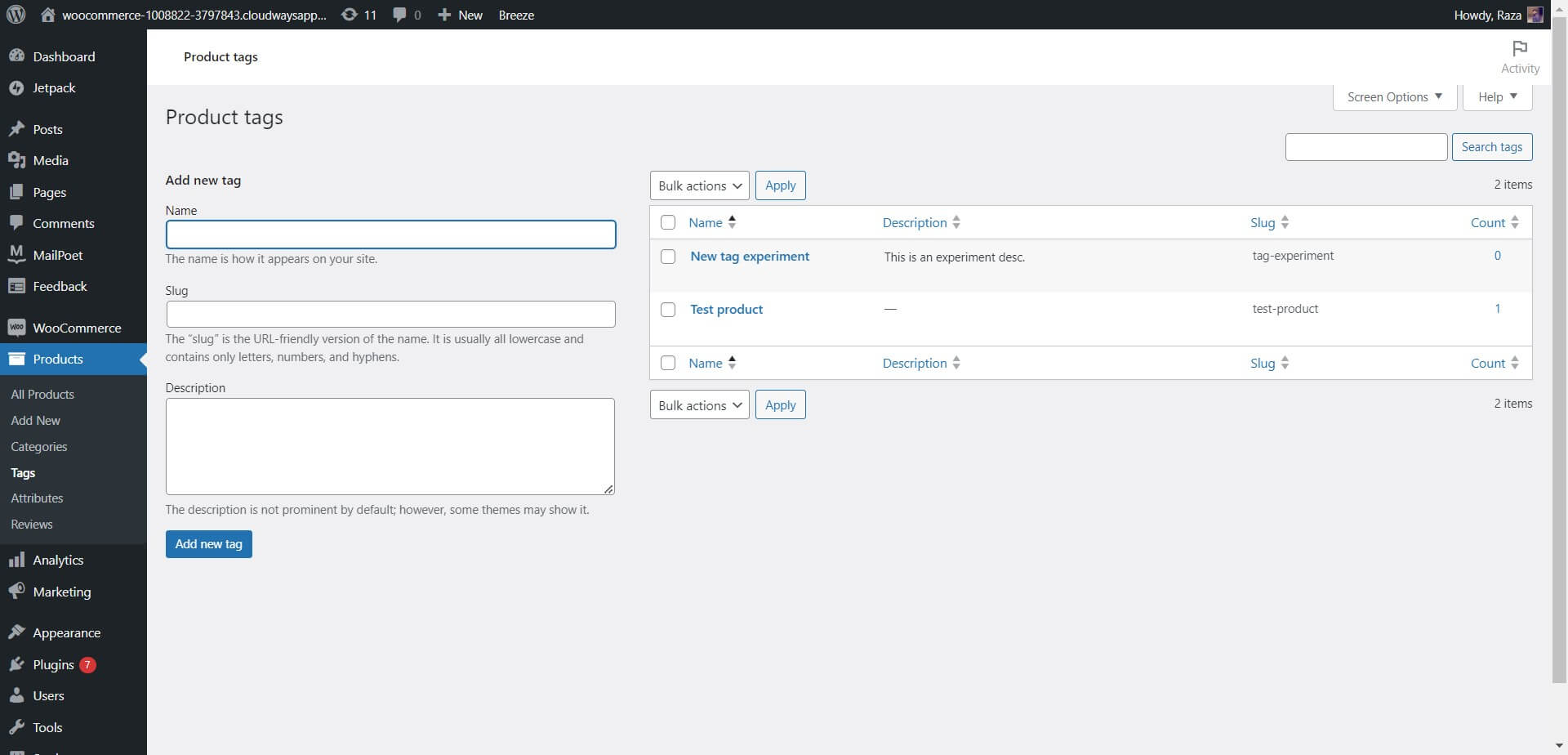Click the search tags input box
Image resolution: width=1568 pixels, height=755 pixels.
1366,147
